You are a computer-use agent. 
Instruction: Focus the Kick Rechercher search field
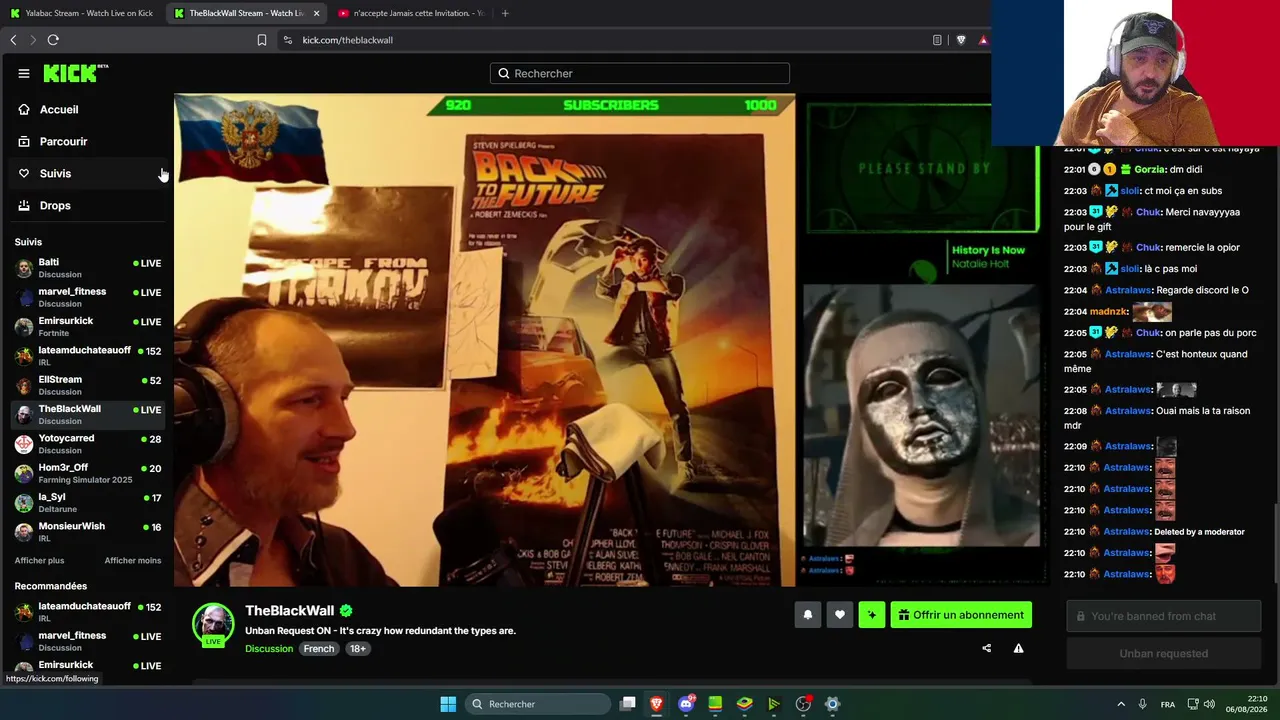(640, 73)
